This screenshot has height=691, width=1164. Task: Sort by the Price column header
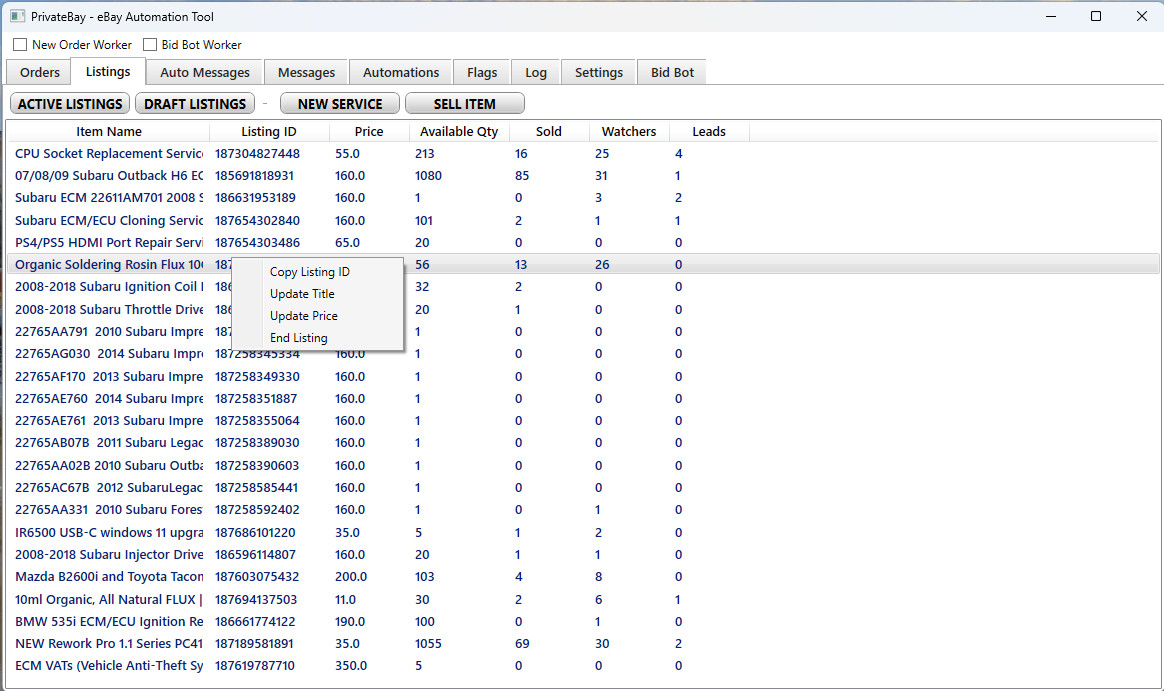[369, 132]
